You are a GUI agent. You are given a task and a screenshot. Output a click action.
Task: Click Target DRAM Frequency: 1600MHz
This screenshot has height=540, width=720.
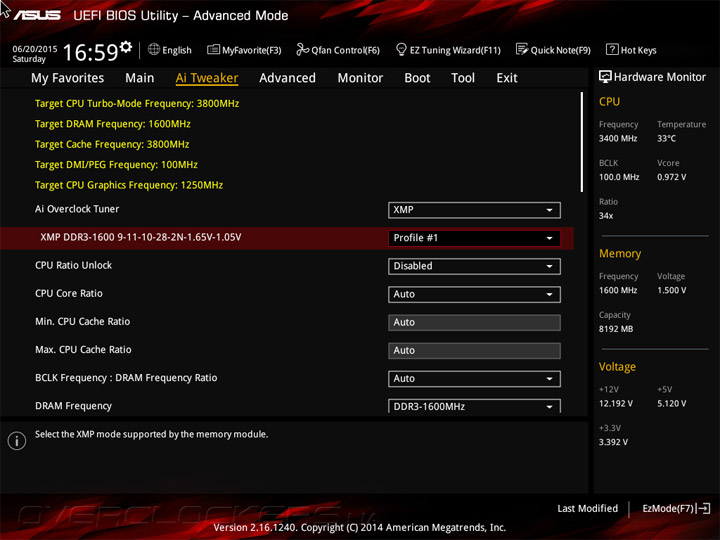point(112,124)
